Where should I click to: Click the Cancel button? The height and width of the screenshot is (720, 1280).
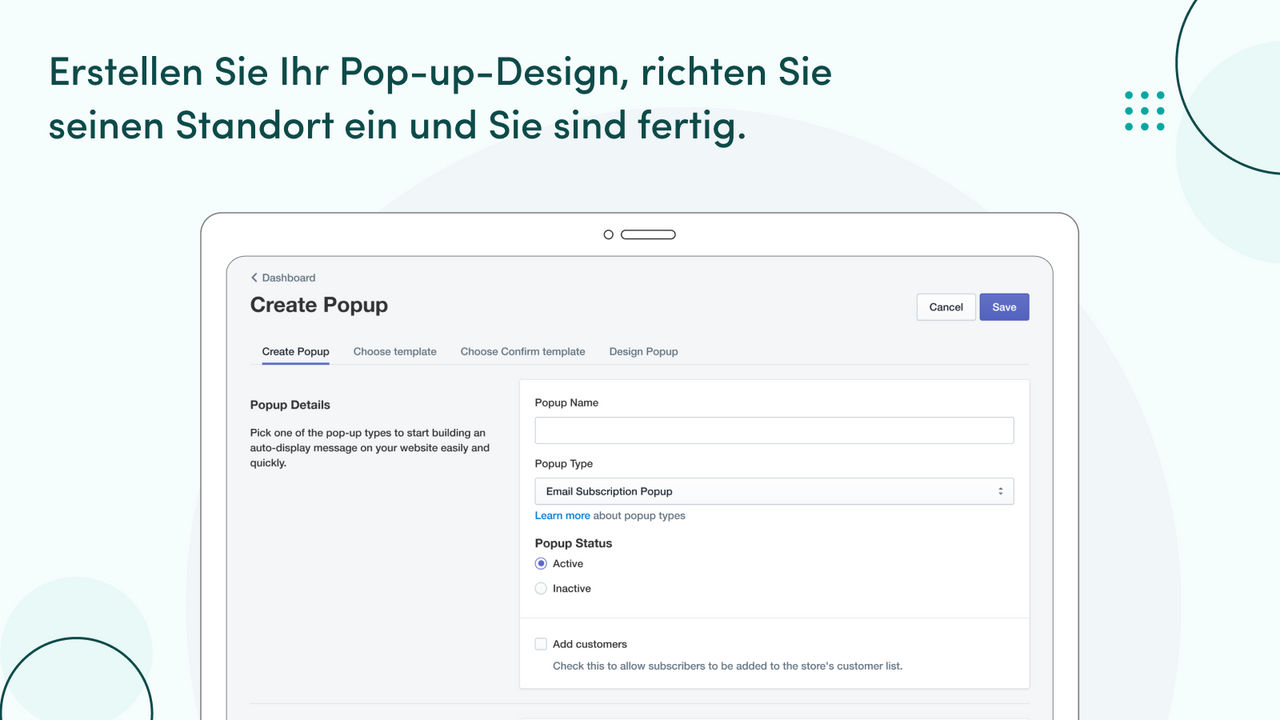pos(946,307)
